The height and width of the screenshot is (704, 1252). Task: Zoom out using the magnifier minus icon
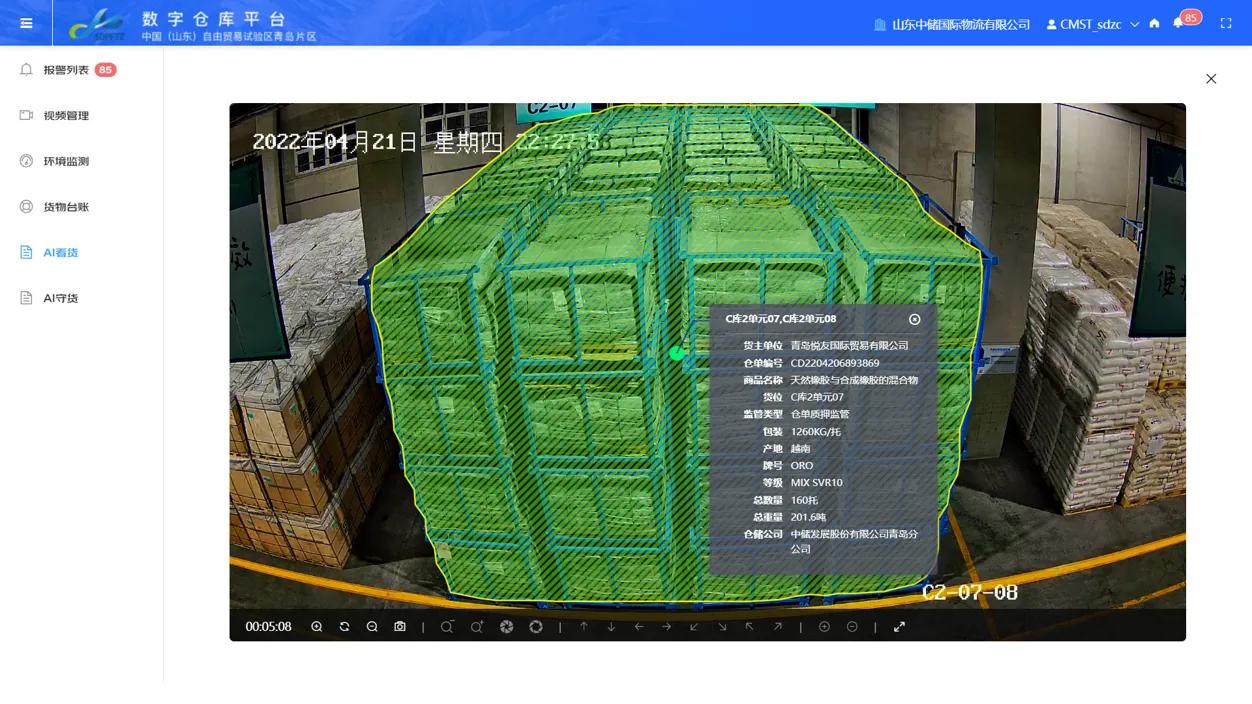(371, 626)
